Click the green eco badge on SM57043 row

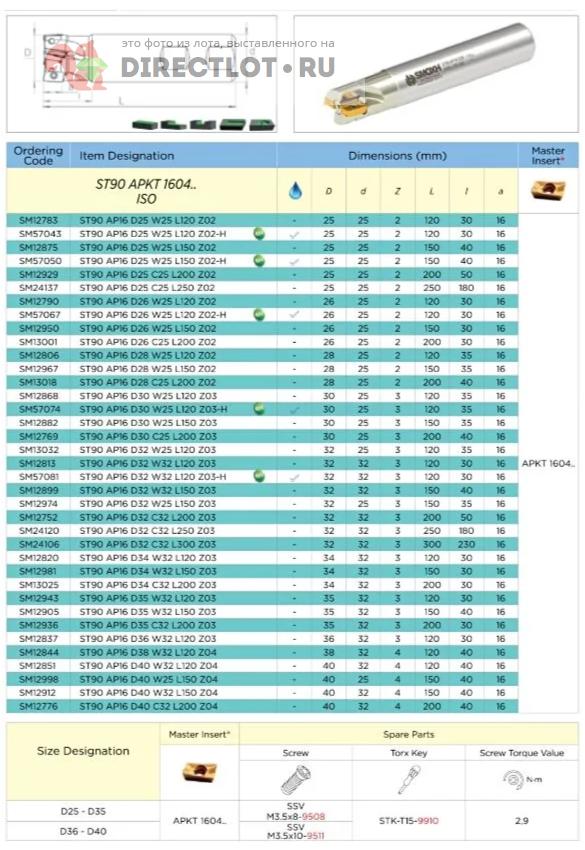pos(260,234)
